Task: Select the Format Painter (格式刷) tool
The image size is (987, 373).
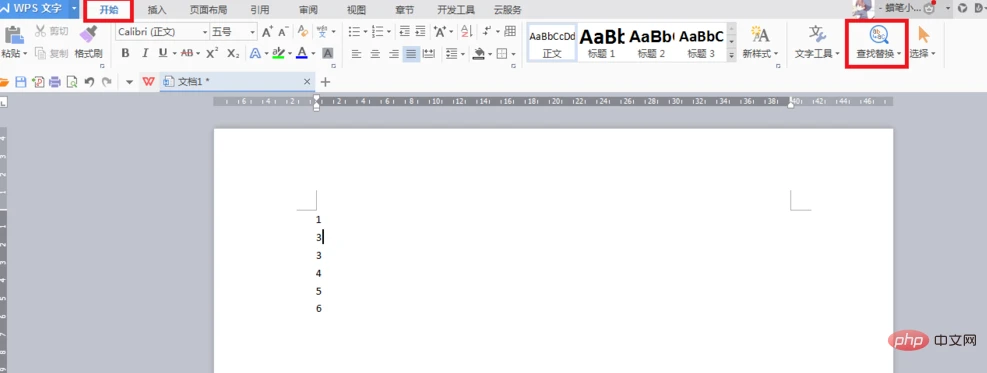Action: [x=89, y=42]
